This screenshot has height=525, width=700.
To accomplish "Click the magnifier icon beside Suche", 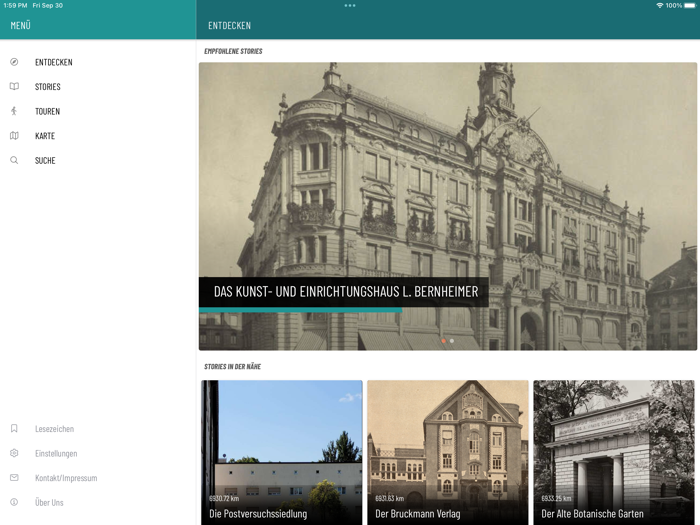I will [x=14, y=160].
